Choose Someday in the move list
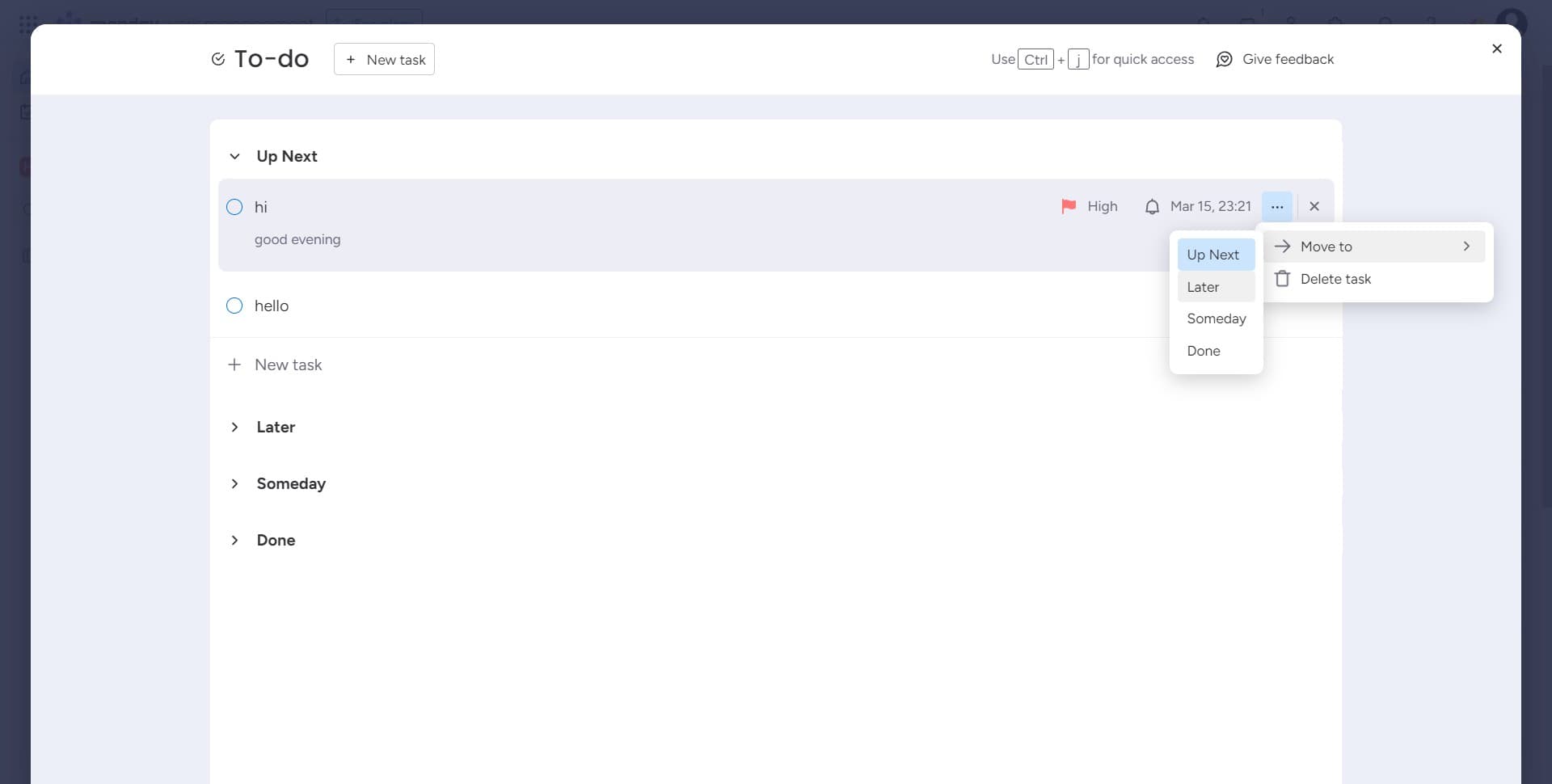 pos(1216,318)
